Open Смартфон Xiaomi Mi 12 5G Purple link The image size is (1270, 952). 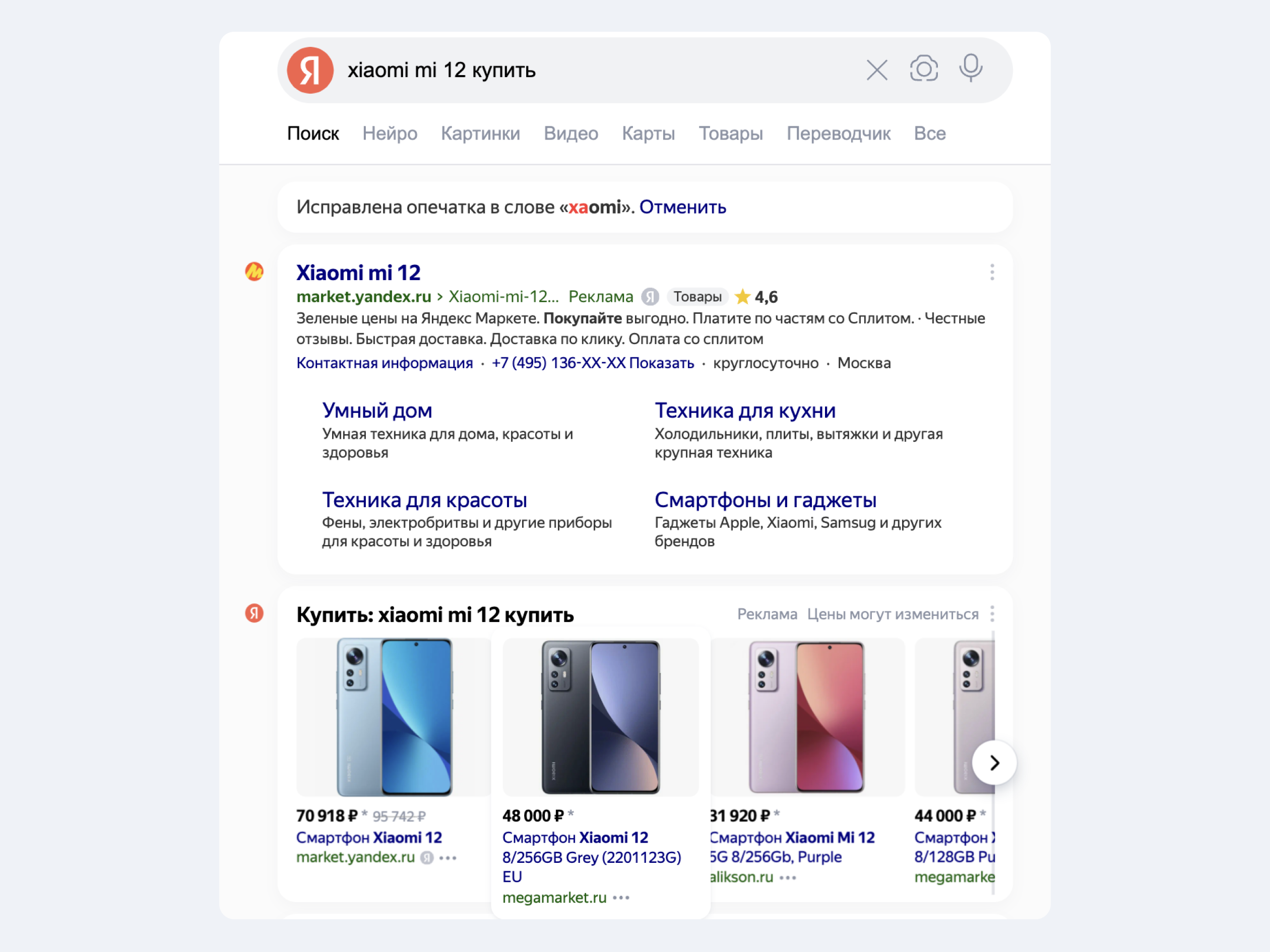click(x=792, y=847)
